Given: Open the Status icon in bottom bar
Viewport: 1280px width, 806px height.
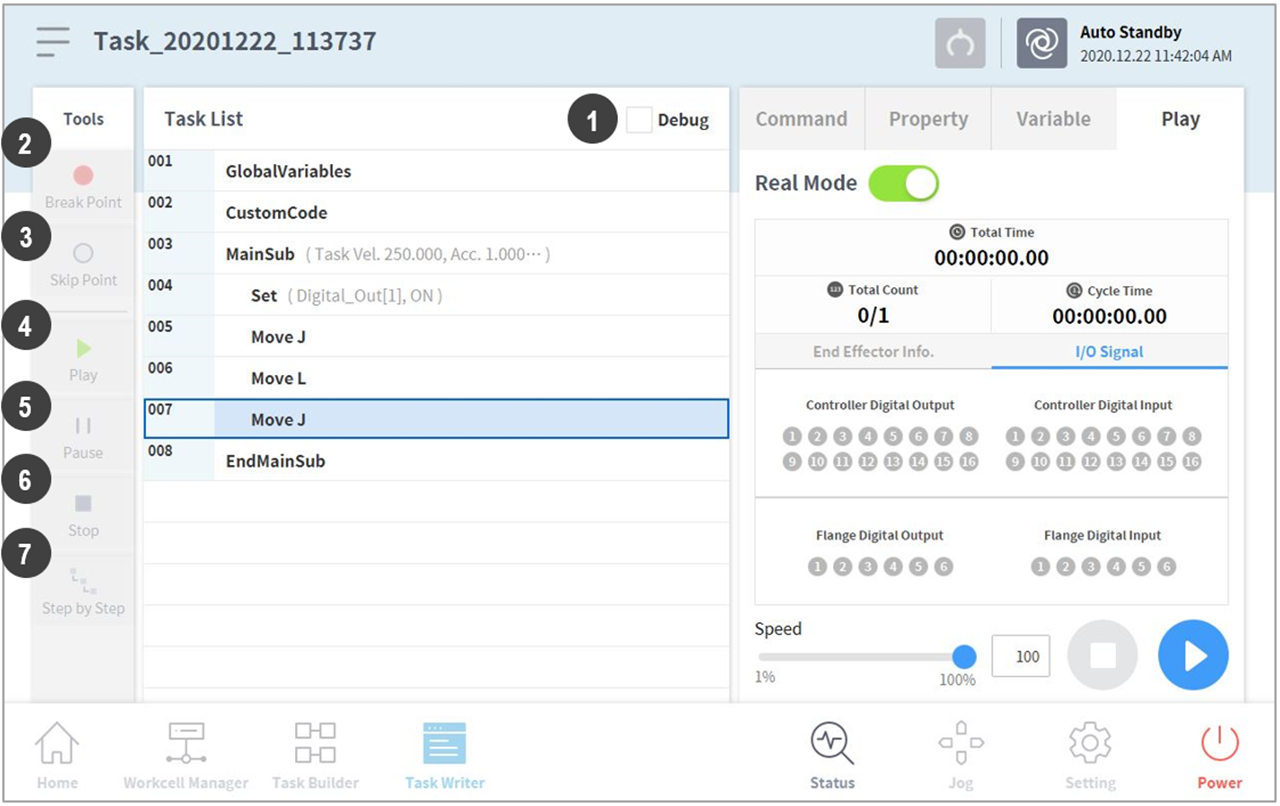Looking at the screenshot, I should [832, 745].
